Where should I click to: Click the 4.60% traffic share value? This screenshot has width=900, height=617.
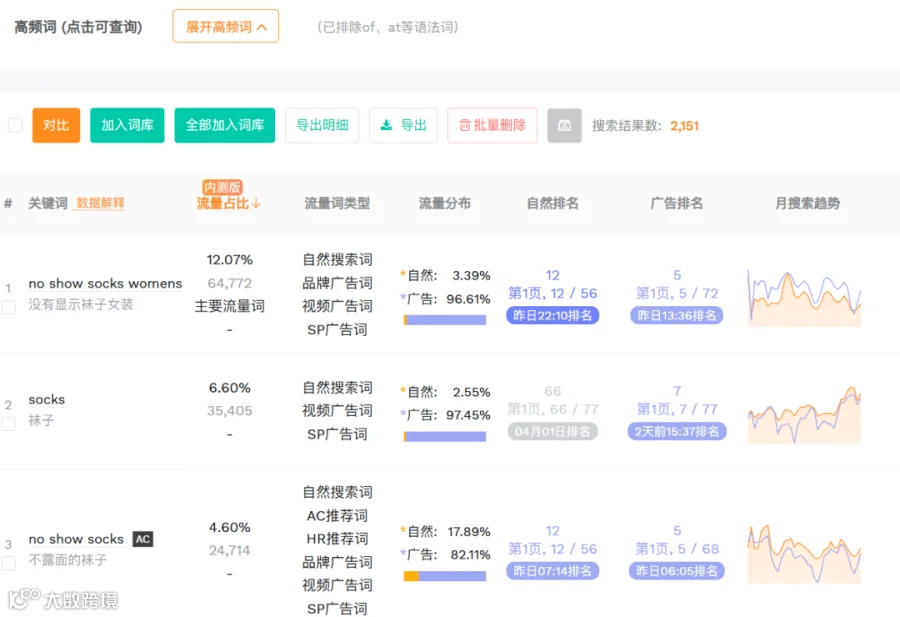(x=230, y=527)
